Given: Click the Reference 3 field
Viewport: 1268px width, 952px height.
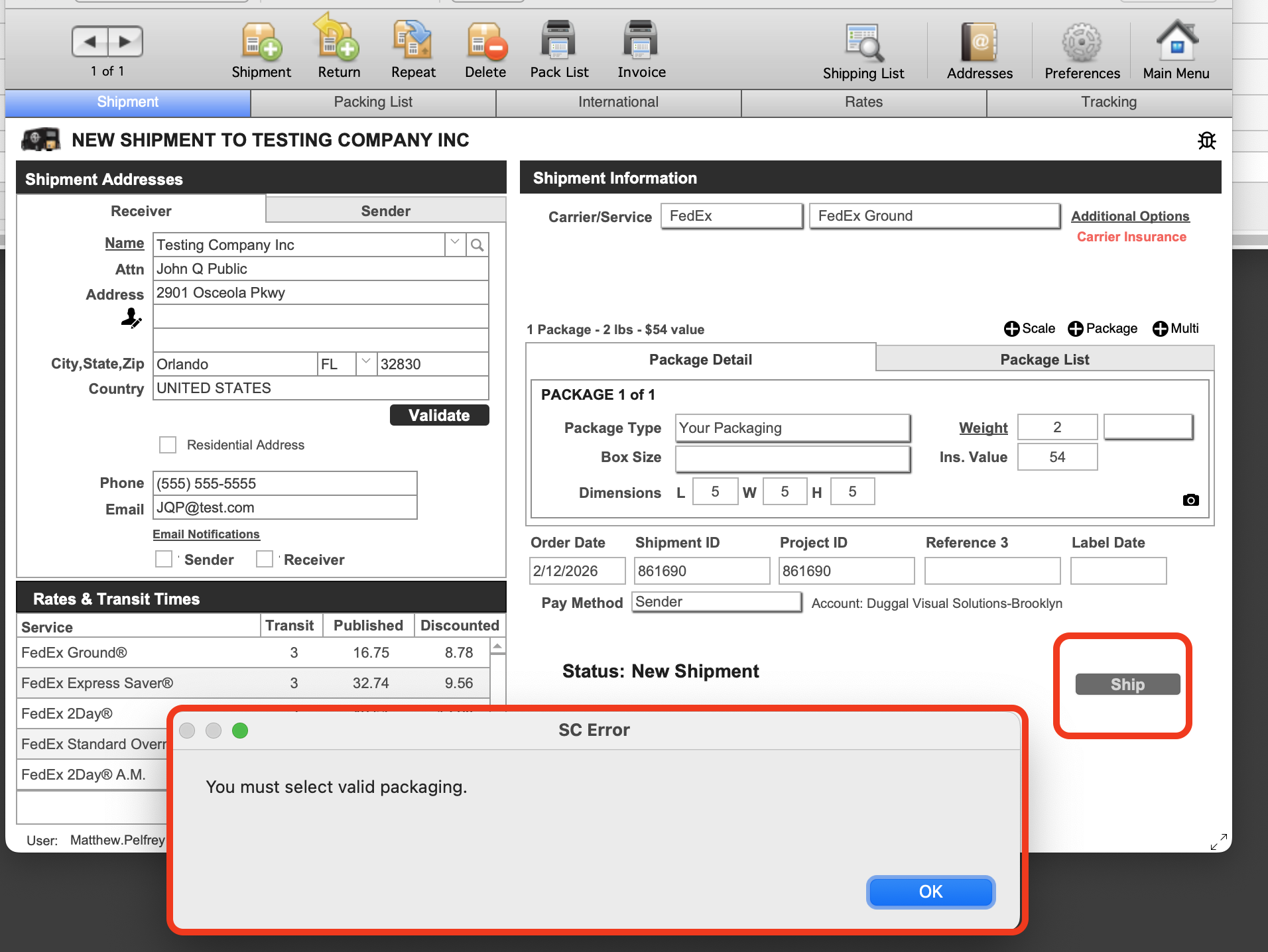Looking at the screenshot, I should coord(992,571).
